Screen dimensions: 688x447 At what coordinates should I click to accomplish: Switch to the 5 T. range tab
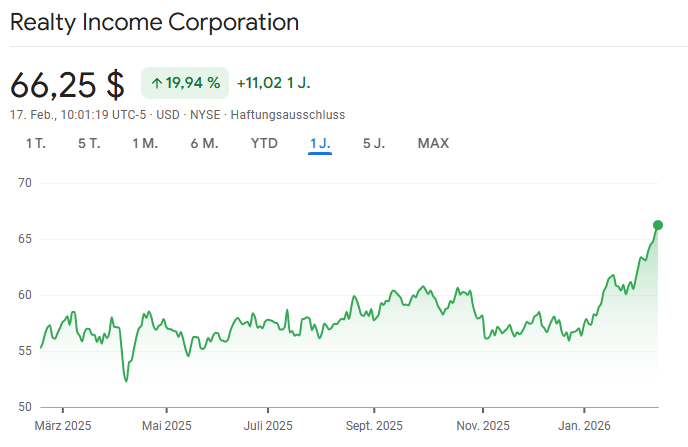89,143
